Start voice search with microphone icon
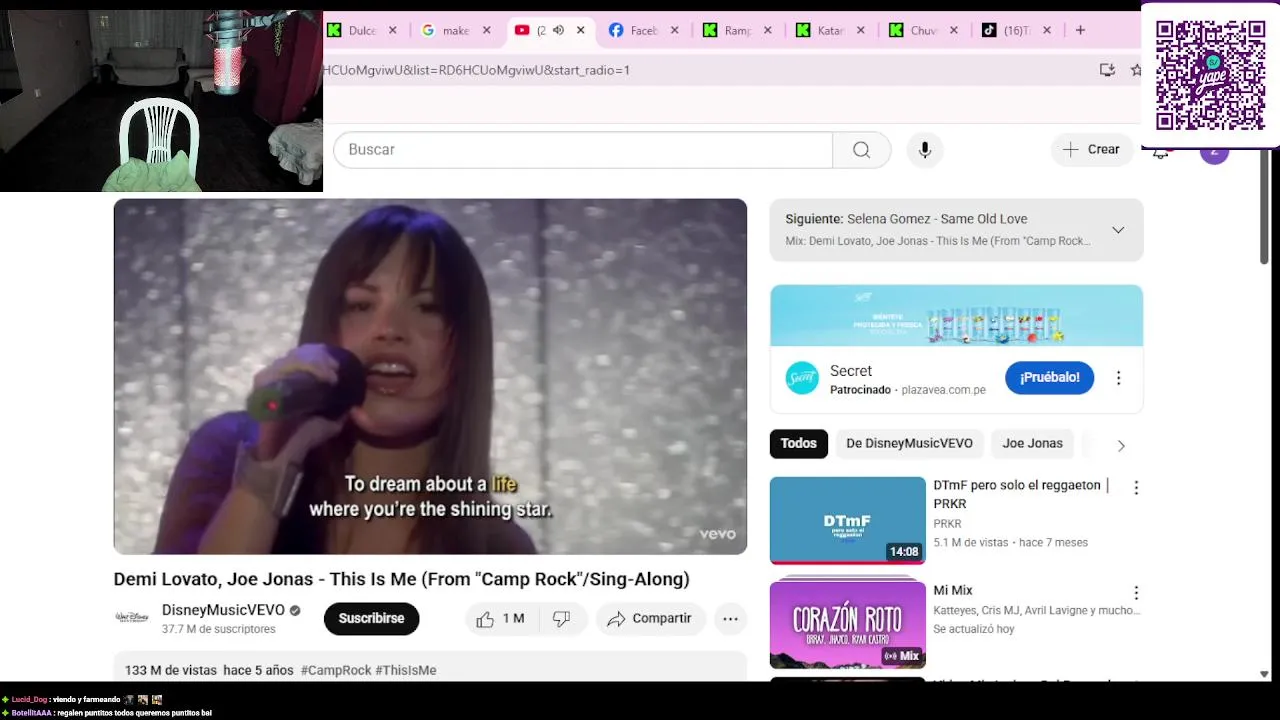The image size is (1280, 720). 925,150
